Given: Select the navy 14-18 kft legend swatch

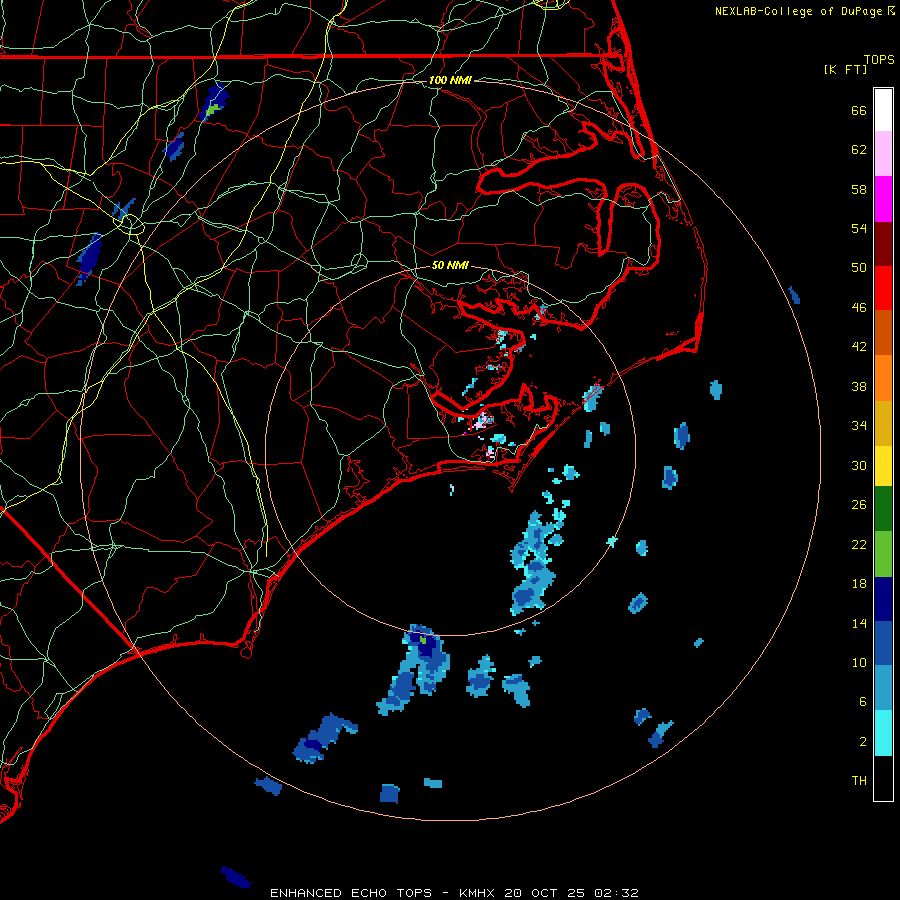Looking at the screenshot, I should coord(883,599).
